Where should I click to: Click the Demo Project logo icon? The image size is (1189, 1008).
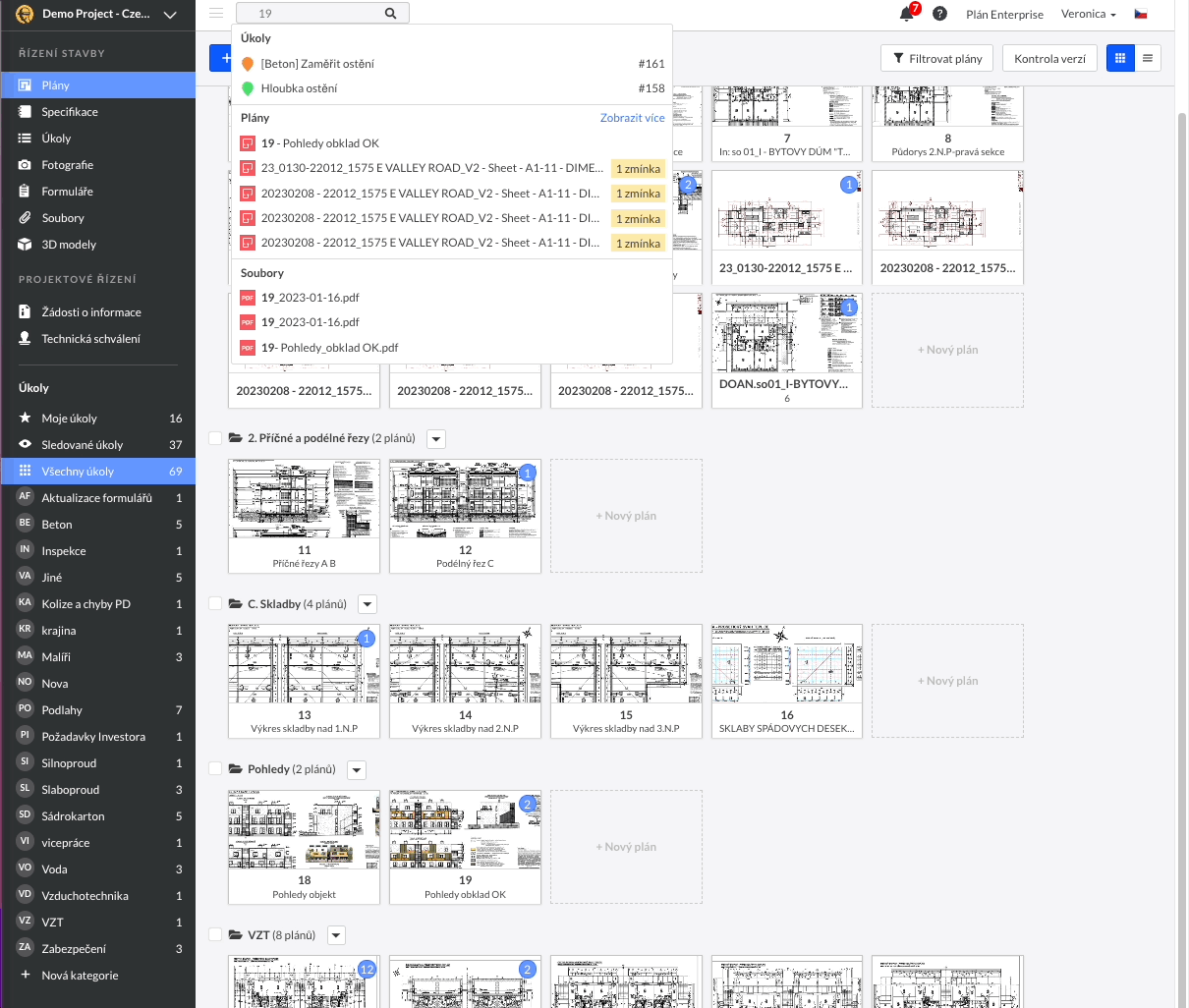pos(25,14)
